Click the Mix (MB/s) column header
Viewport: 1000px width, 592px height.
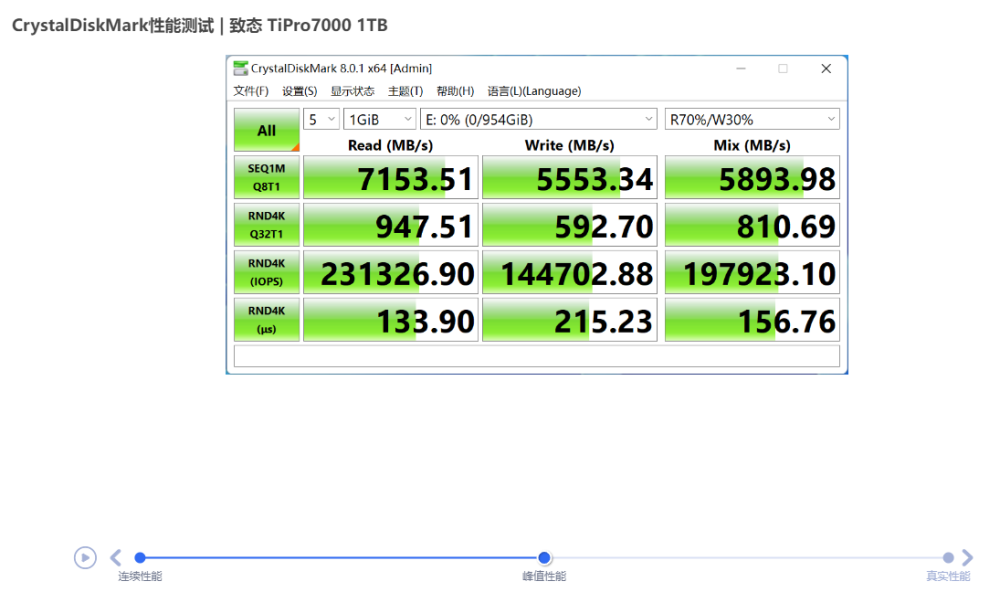752,145
